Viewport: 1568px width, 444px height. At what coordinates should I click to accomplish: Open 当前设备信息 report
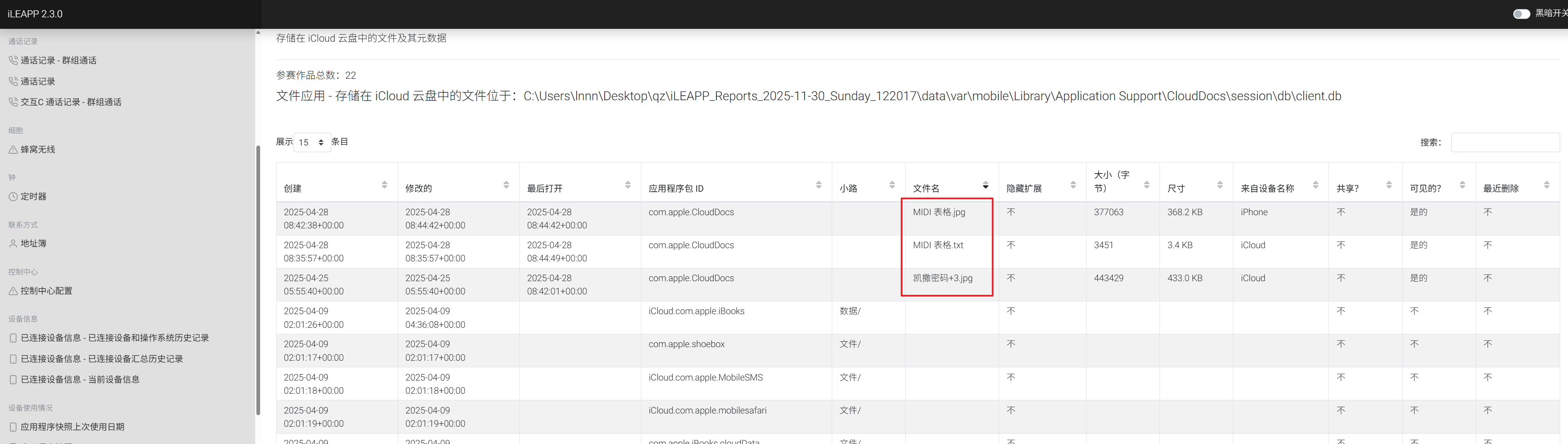click(x=80, y=379)
